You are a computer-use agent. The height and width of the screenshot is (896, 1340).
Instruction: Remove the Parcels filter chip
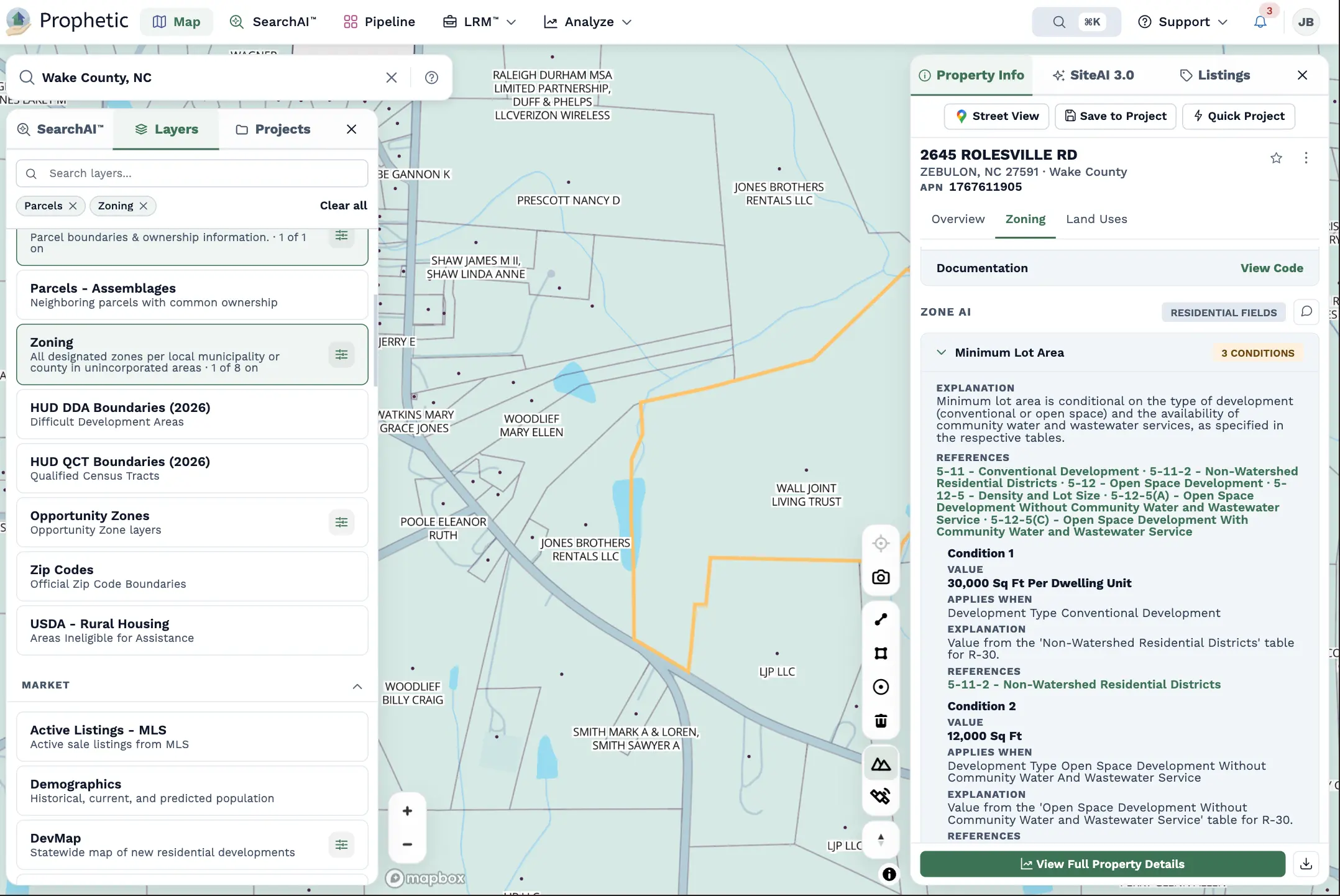click(x=73, y=206)
